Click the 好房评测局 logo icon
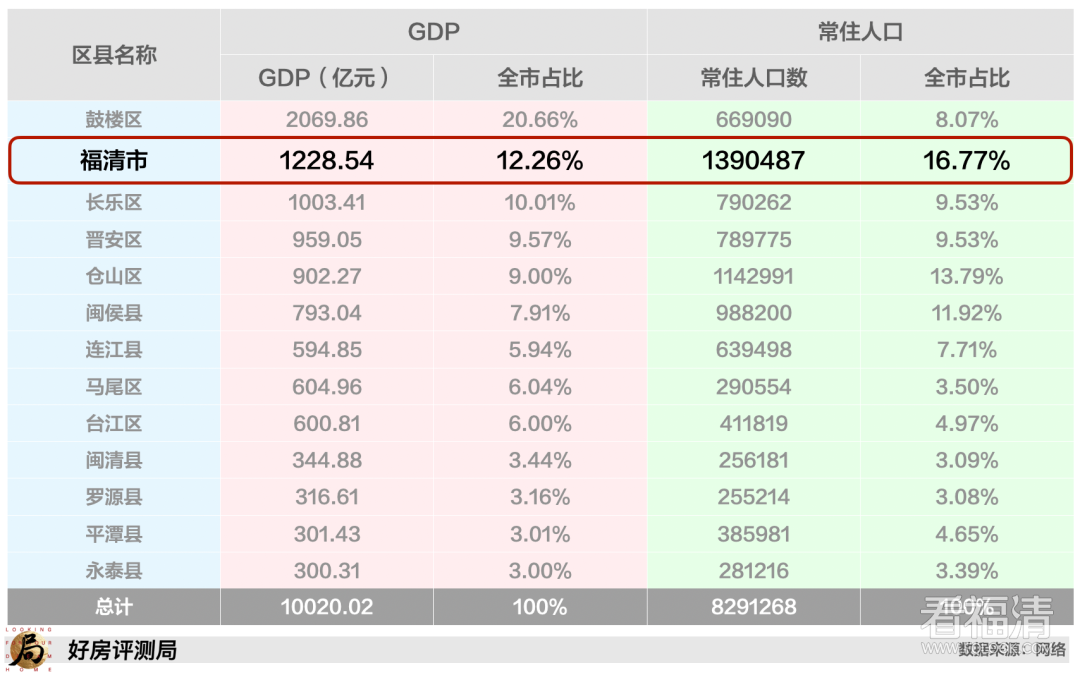The height and width of the screenshot is (675, 1080). click(27, 650)
